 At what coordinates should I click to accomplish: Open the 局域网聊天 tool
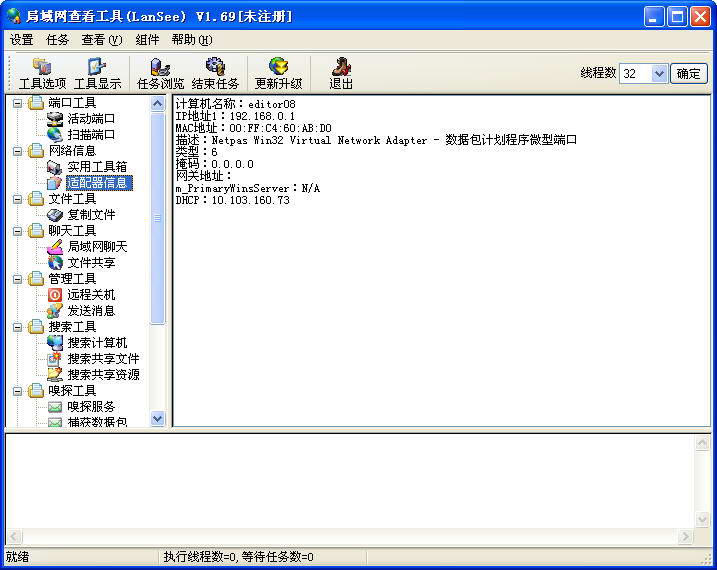(x=97, y=247)
